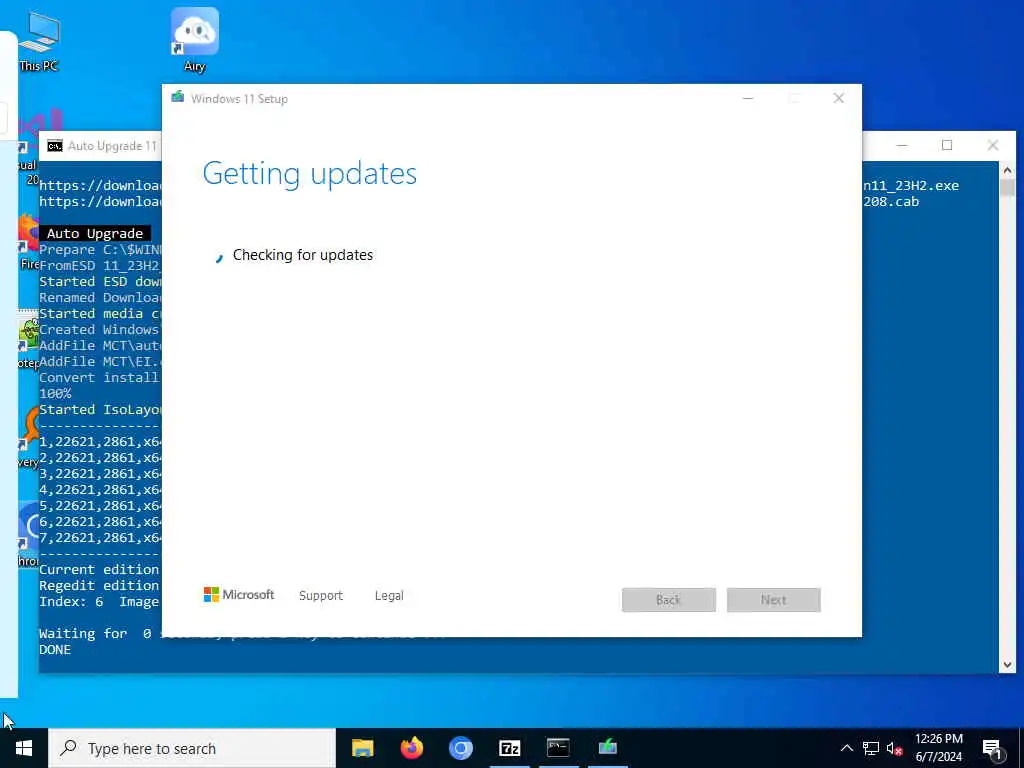Image resolution: width=1024 pixels, height=768 pixels.
Task: Click the taskbar search box
Action: pyautogui.click(x=192, y=748)
